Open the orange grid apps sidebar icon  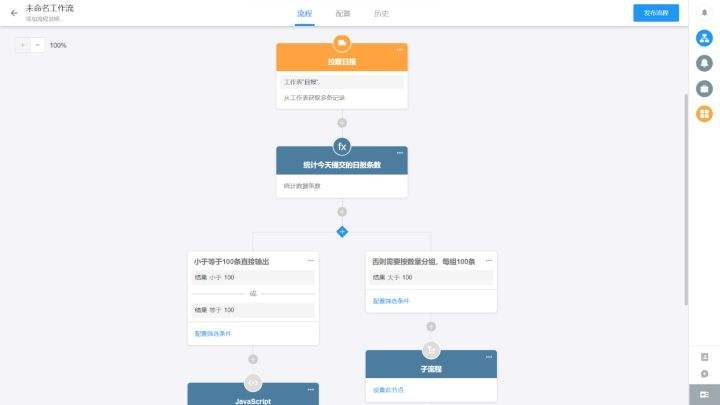(704, 113)
